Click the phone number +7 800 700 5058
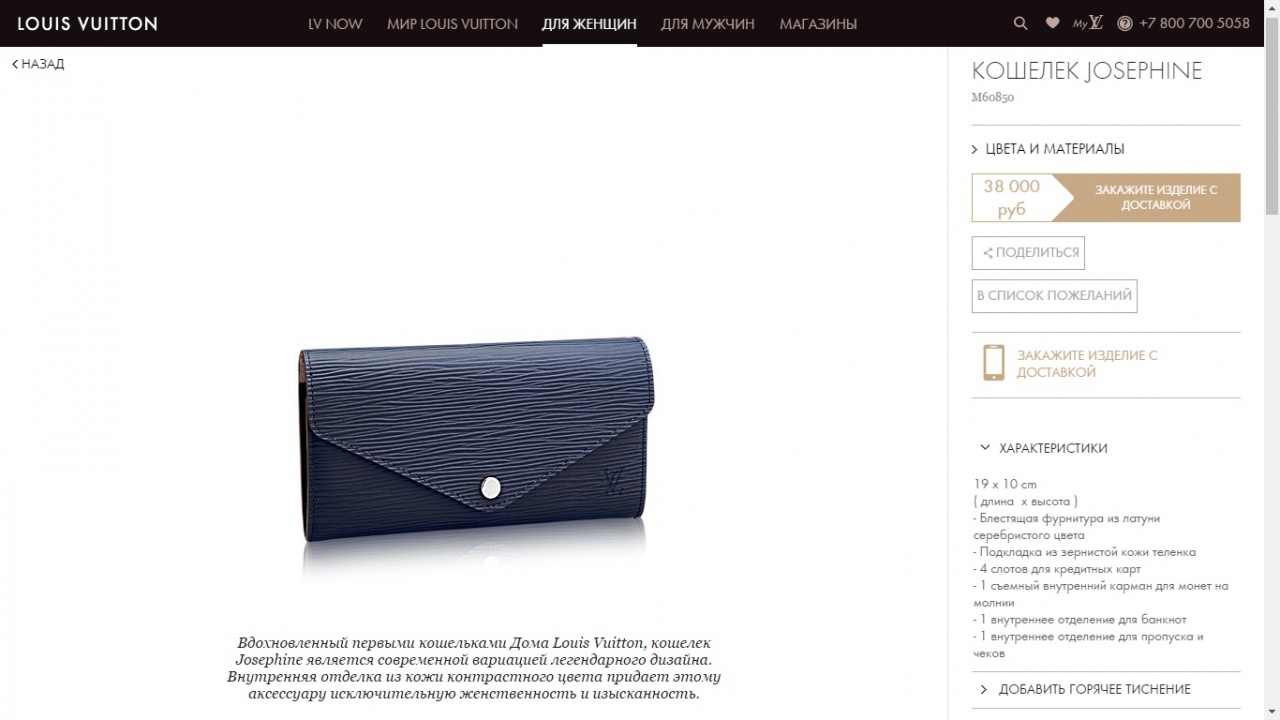The width and height of the screenshot is (1280, 720). [x=1194, y=23]
